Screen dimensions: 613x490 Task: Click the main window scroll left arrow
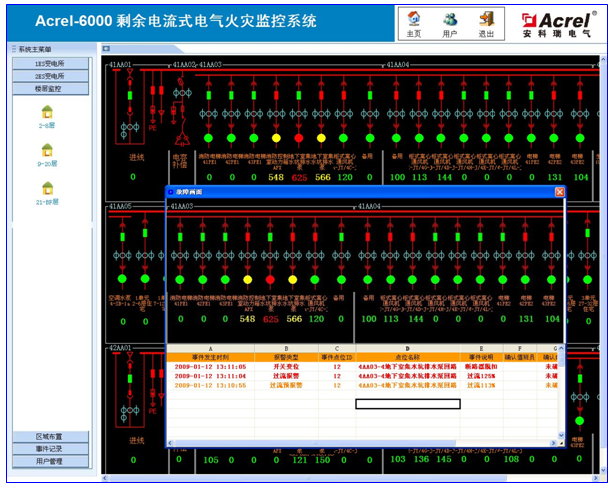click(x=104, y=478)
